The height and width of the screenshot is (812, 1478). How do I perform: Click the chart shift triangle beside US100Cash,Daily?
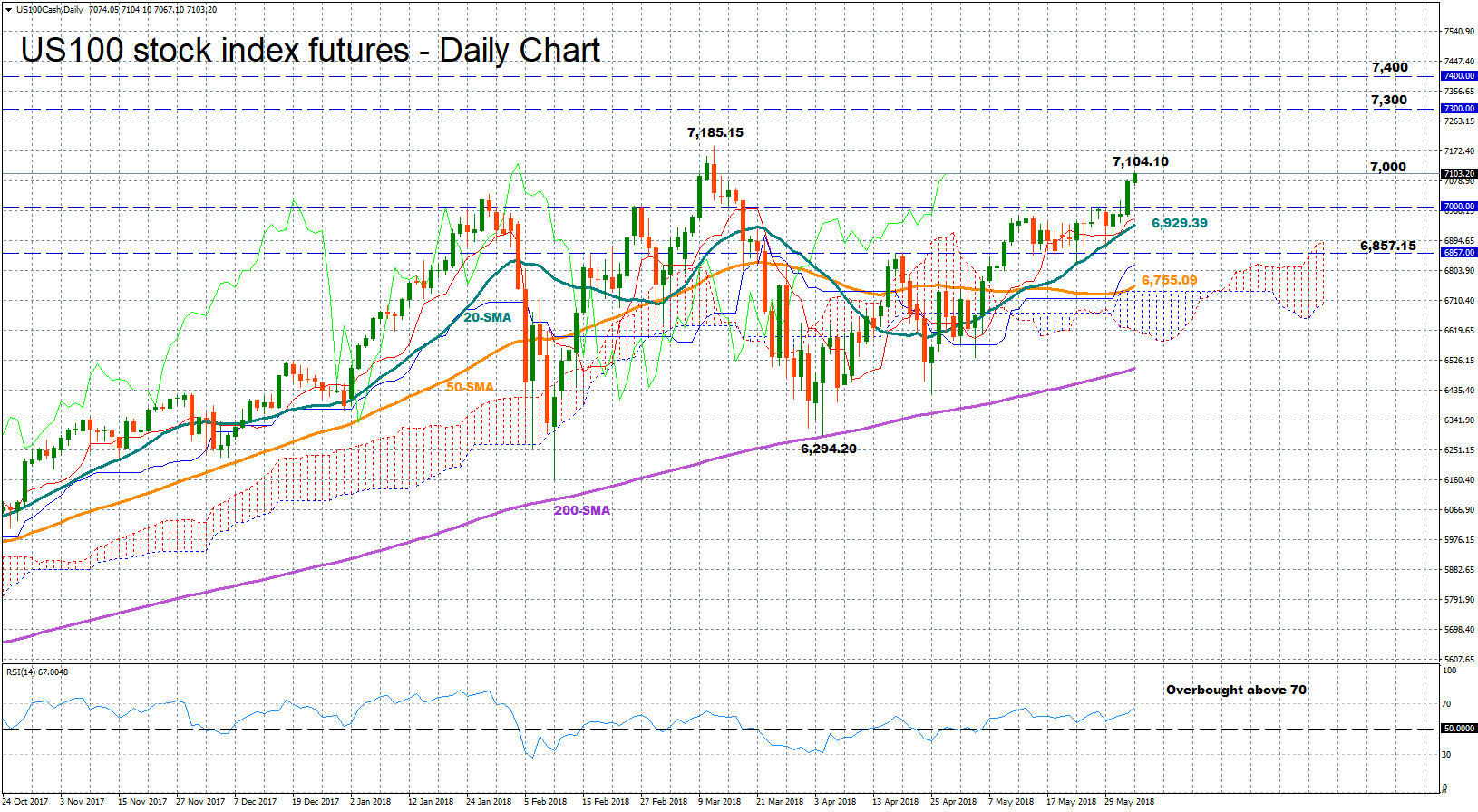tap(10, 10)
